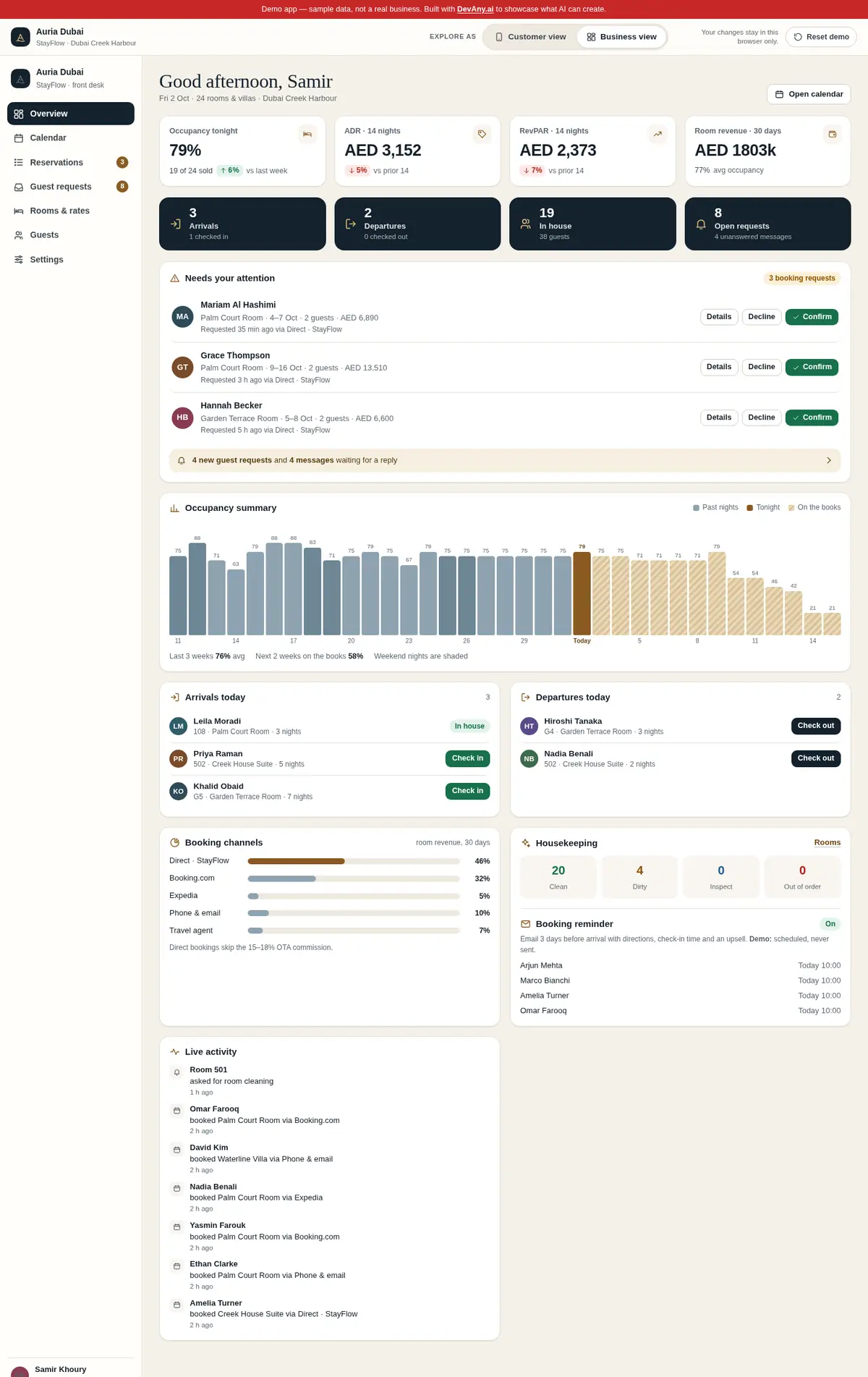Click the calendar icon beside Omar Farooq activity
The image size is (868, 1377).
pos(176,1111)
